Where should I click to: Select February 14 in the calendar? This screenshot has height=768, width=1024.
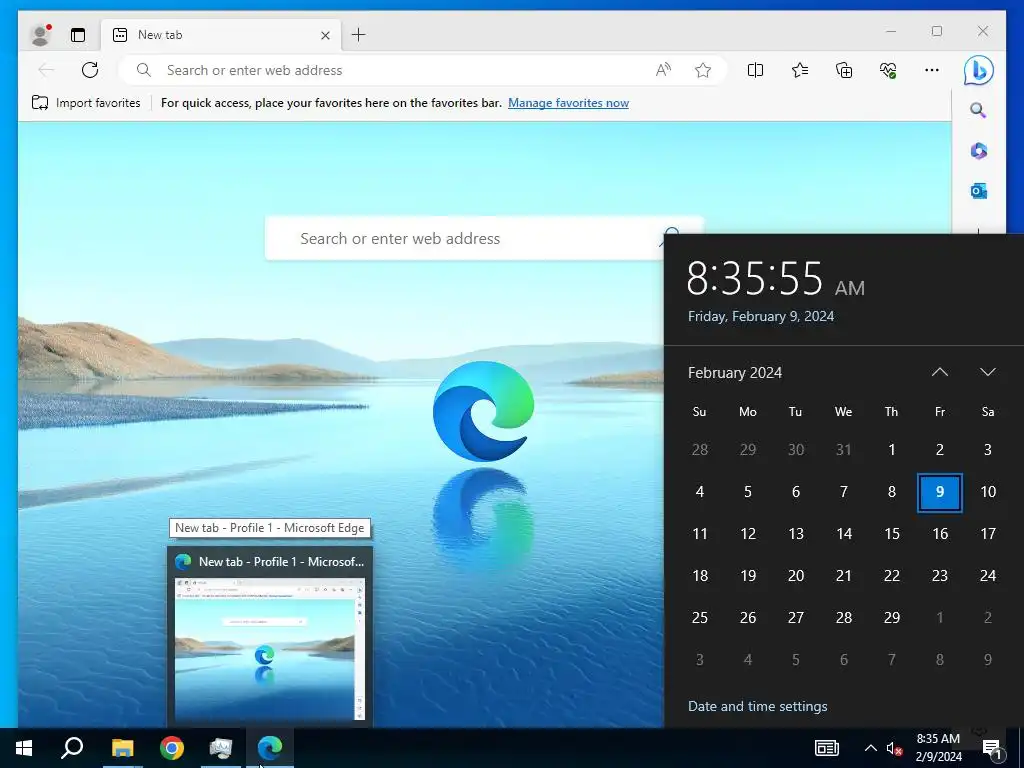[x=844, y=534]
